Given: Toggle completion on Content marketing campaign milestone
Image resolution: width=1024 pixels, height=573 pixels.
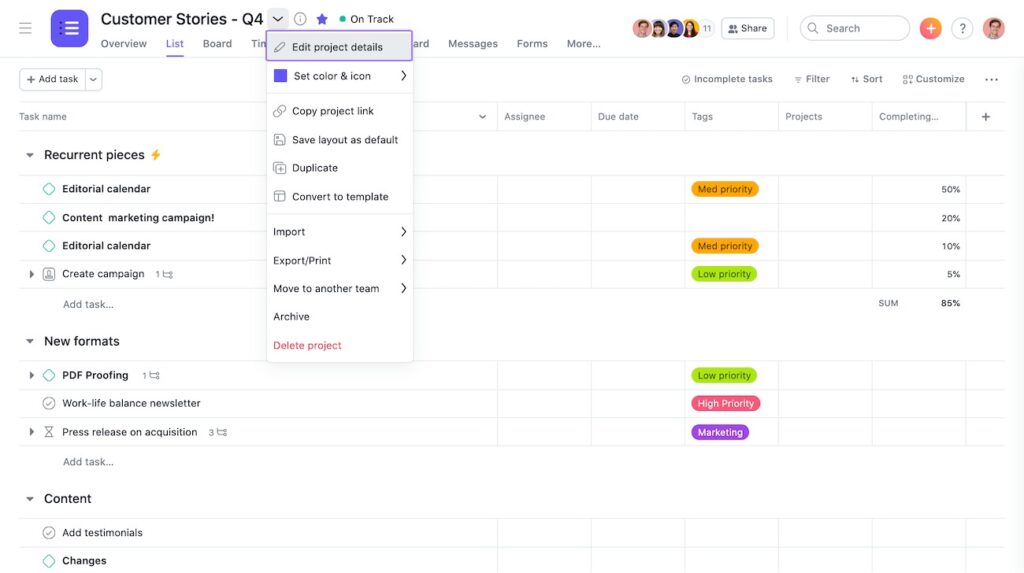Looking at the screenshot, I should (49, 218).
